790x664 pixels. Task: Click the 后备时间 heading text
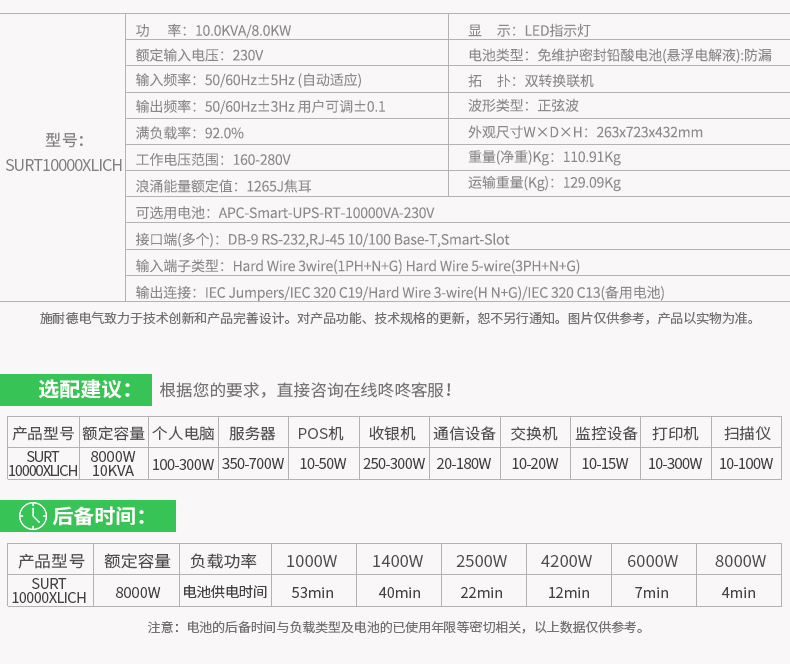pyautogui.click(x=99, y=516)
